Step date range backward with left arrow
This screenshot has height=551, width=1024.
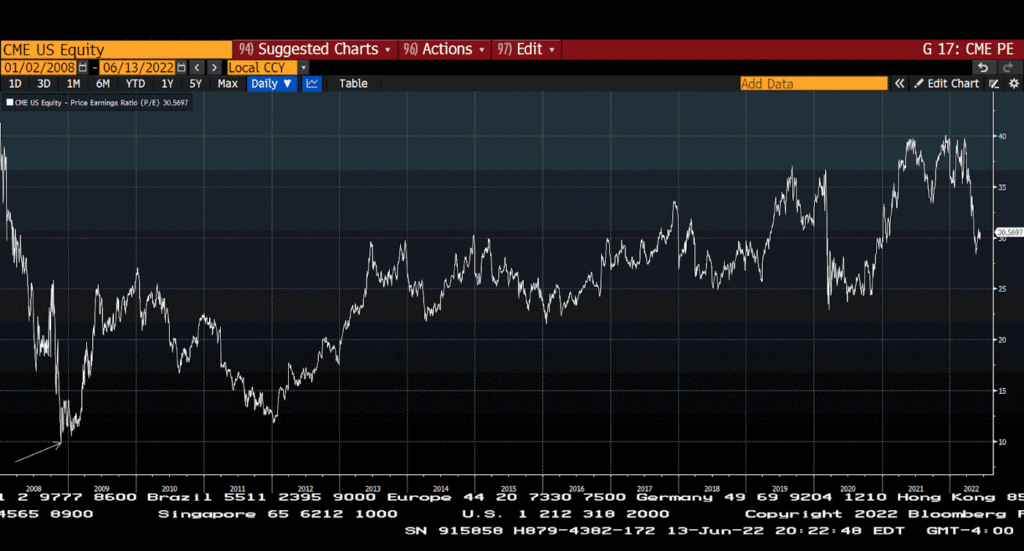tap(197, 67)
